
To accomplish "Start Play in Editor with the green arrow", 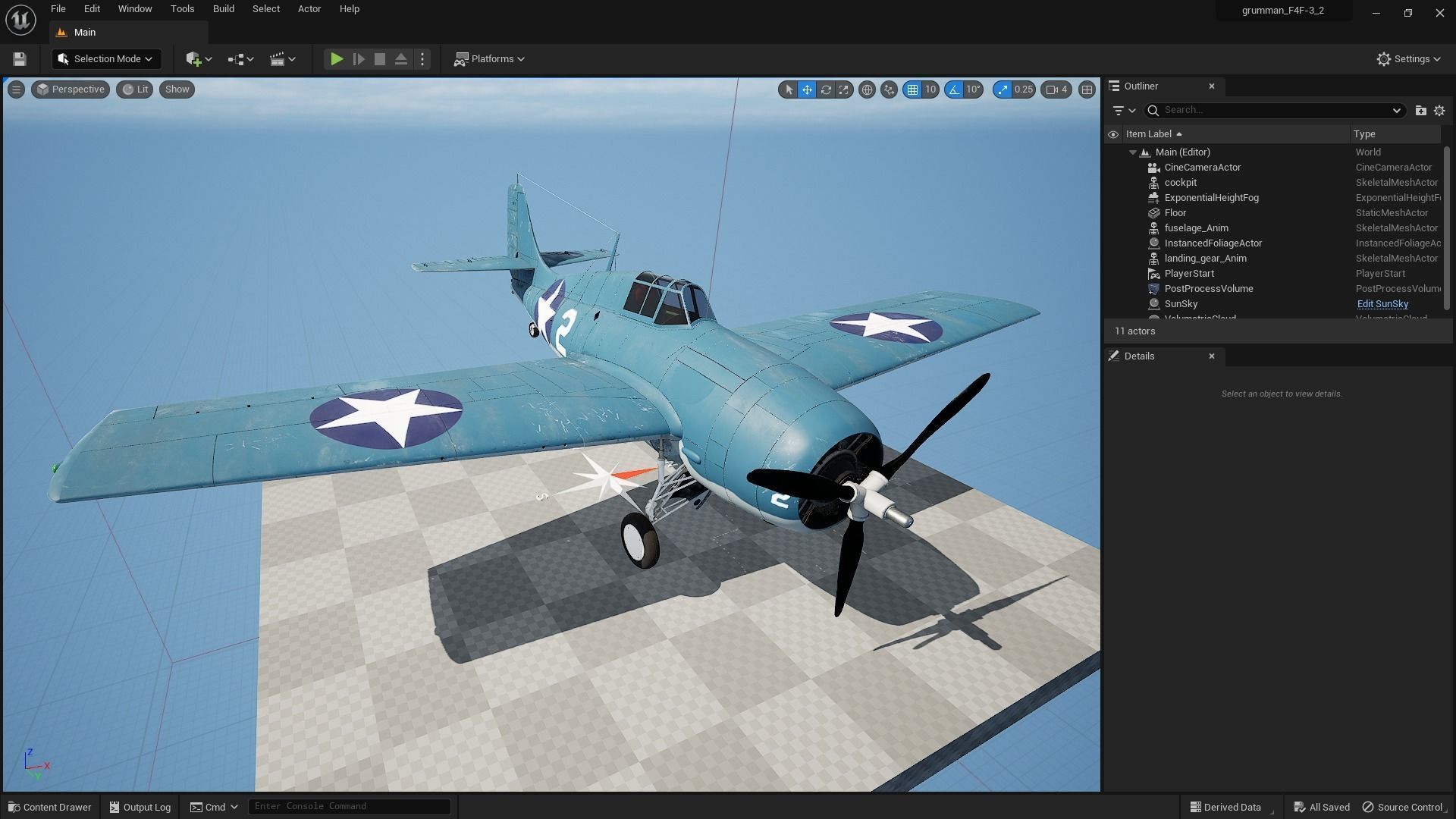I will coord(337,59).
